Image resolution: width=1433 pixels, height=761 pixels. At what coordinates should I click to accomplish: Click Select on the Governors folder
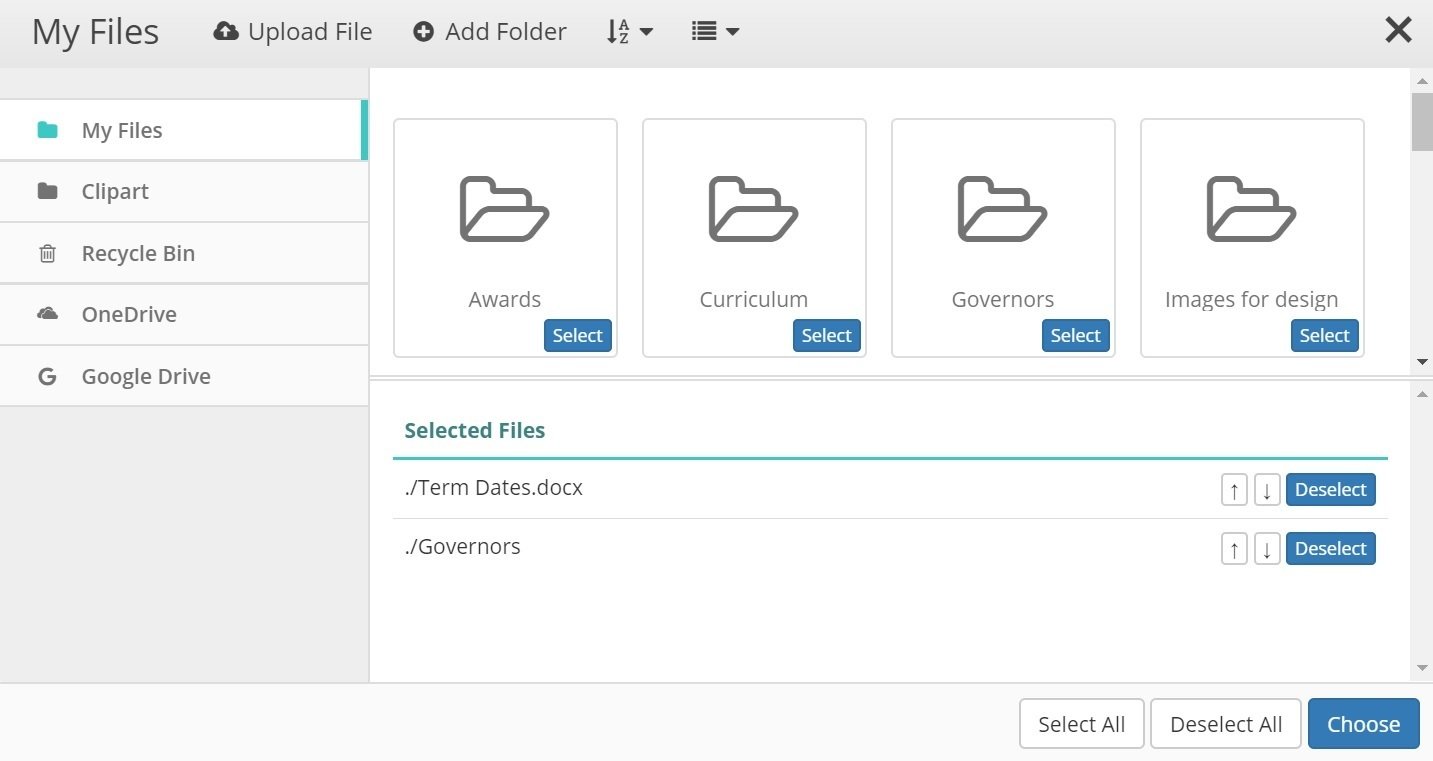[1076, 336]
